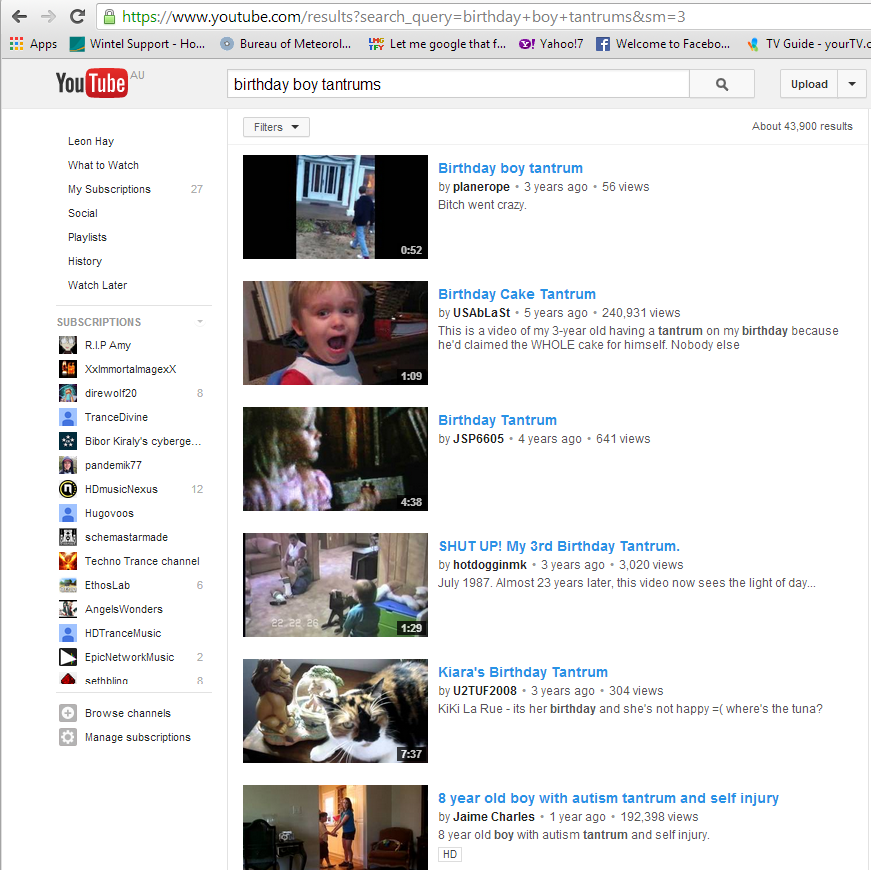Open the USAbLaSt channel link
This screenshot has height=870, width=871.
[481, 313]
